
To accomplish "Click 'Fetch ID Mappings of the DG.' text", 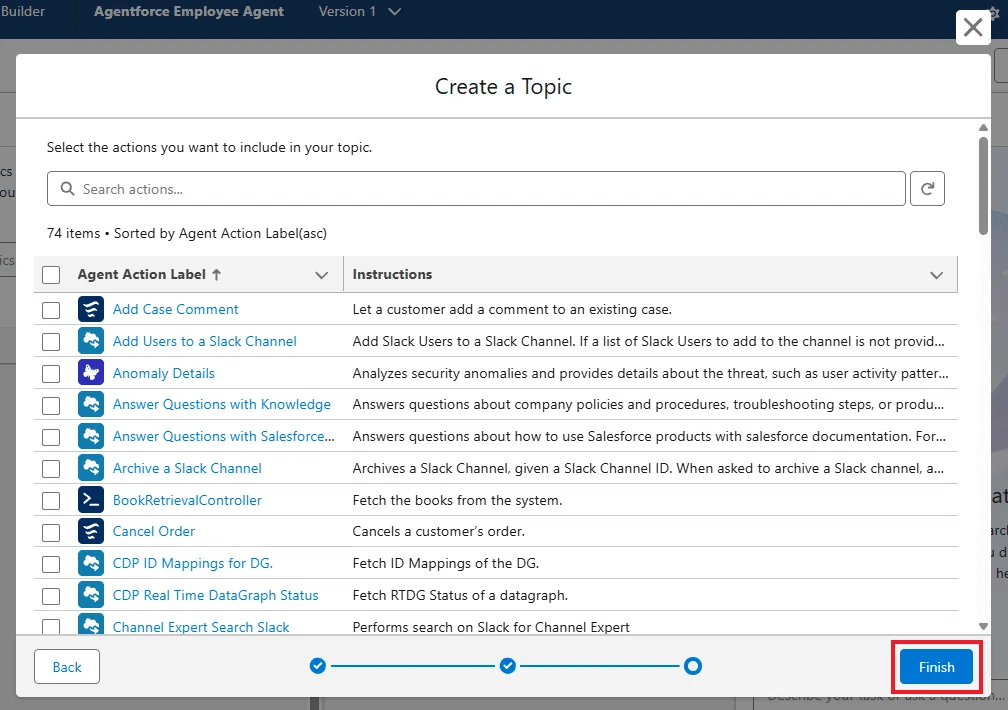I will 446,563.
